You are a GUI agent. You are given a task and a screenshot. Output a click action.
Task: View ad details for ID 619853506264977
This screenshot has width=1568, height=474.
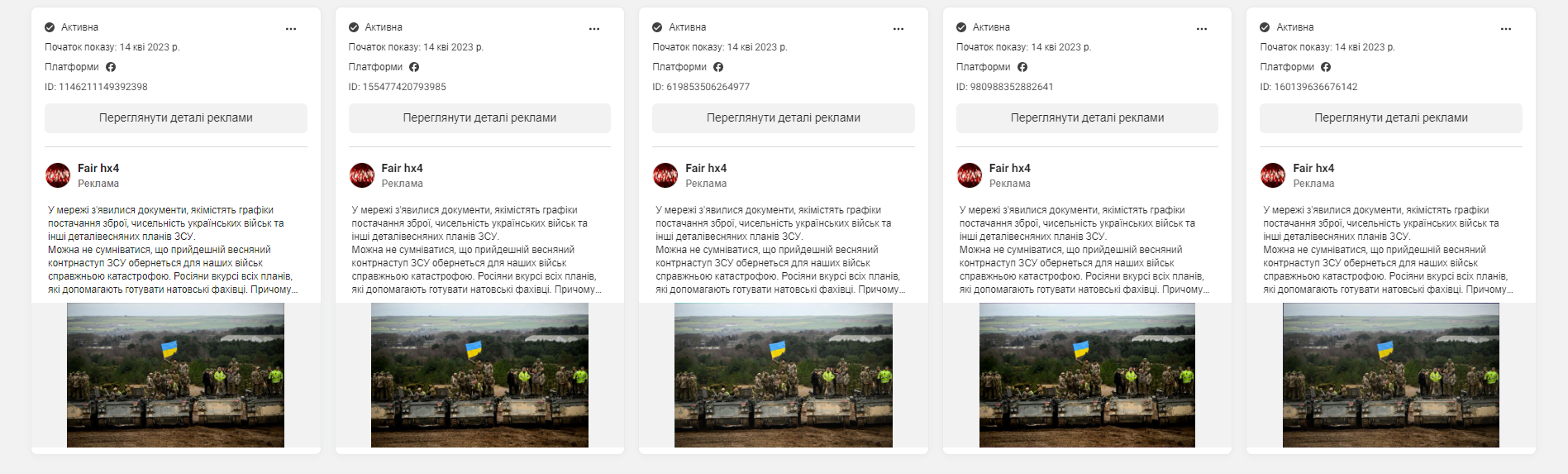pos(784,117)
